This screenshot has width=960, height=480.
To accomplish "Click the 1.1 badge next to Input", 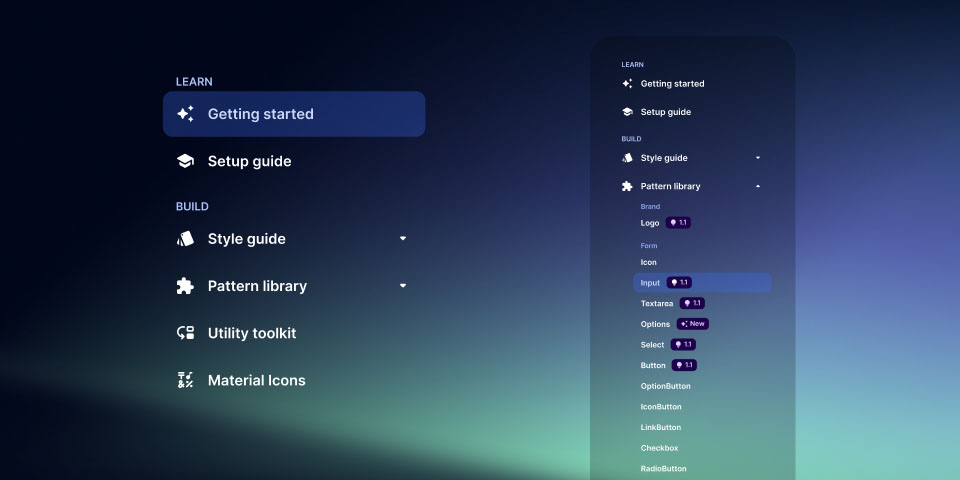I will (679, 283).
